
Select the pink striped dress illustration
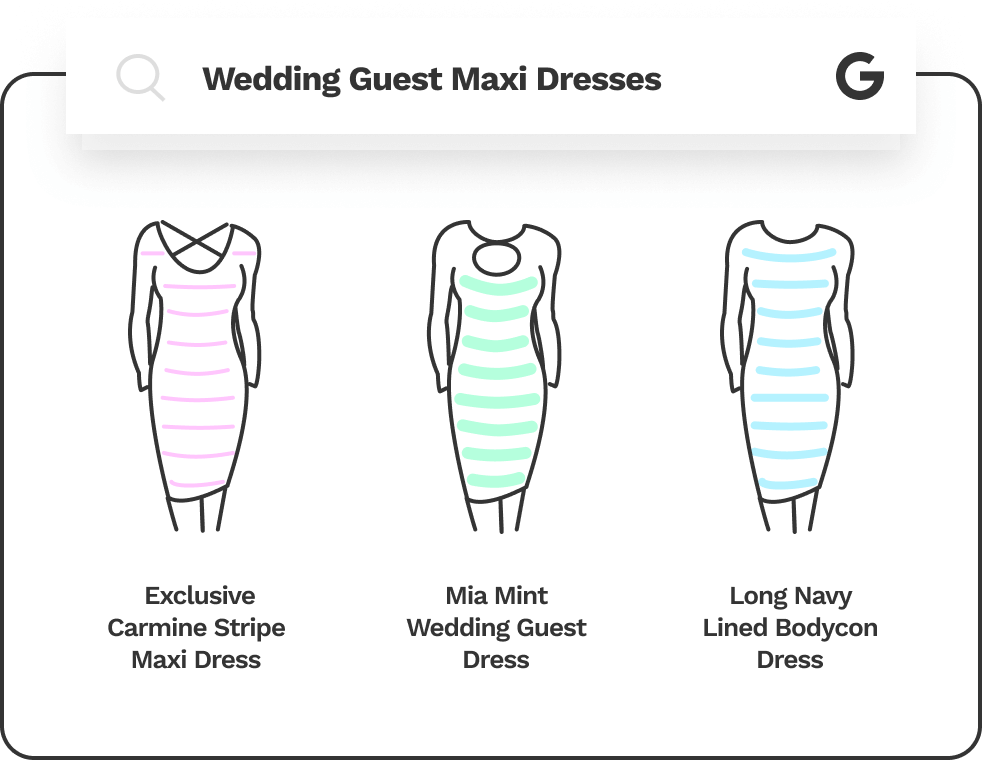[195, 376]
